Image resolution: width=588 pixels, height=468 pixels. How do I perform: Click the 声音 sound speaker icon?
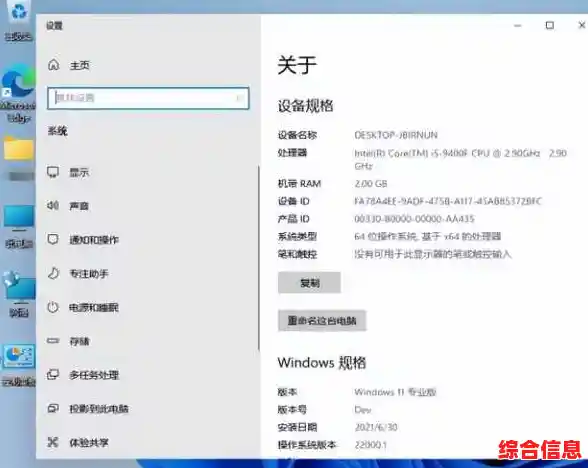[53, 206]
